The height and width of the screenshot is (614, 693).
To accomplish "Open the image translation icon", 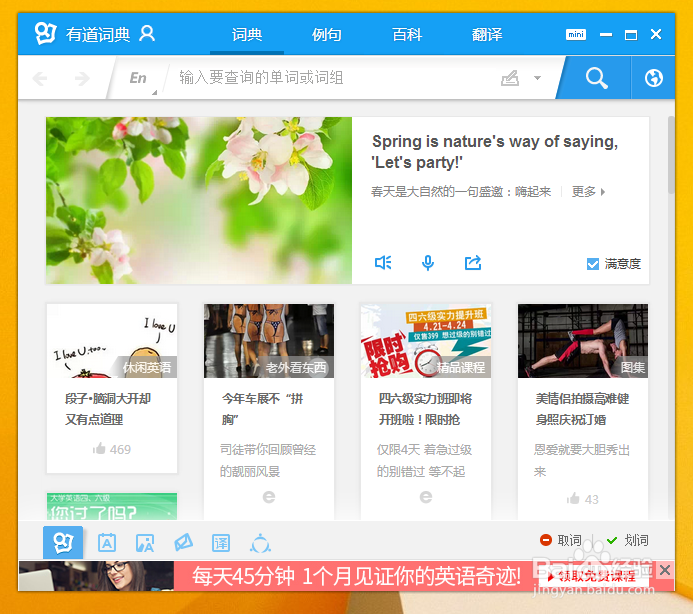I will pos(145,543).
